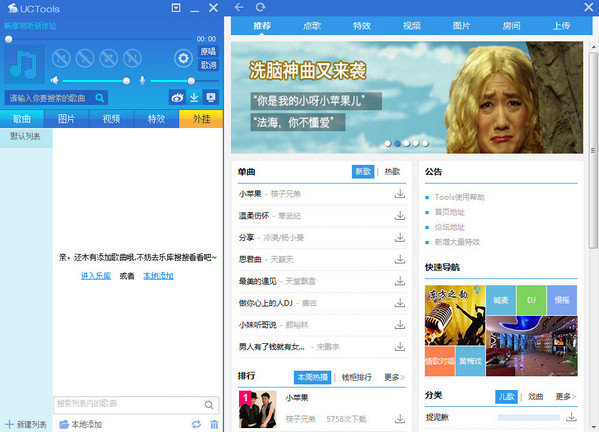
Task: Click the trash icon at playlist bottom
Action: click(x=214, y=424)
